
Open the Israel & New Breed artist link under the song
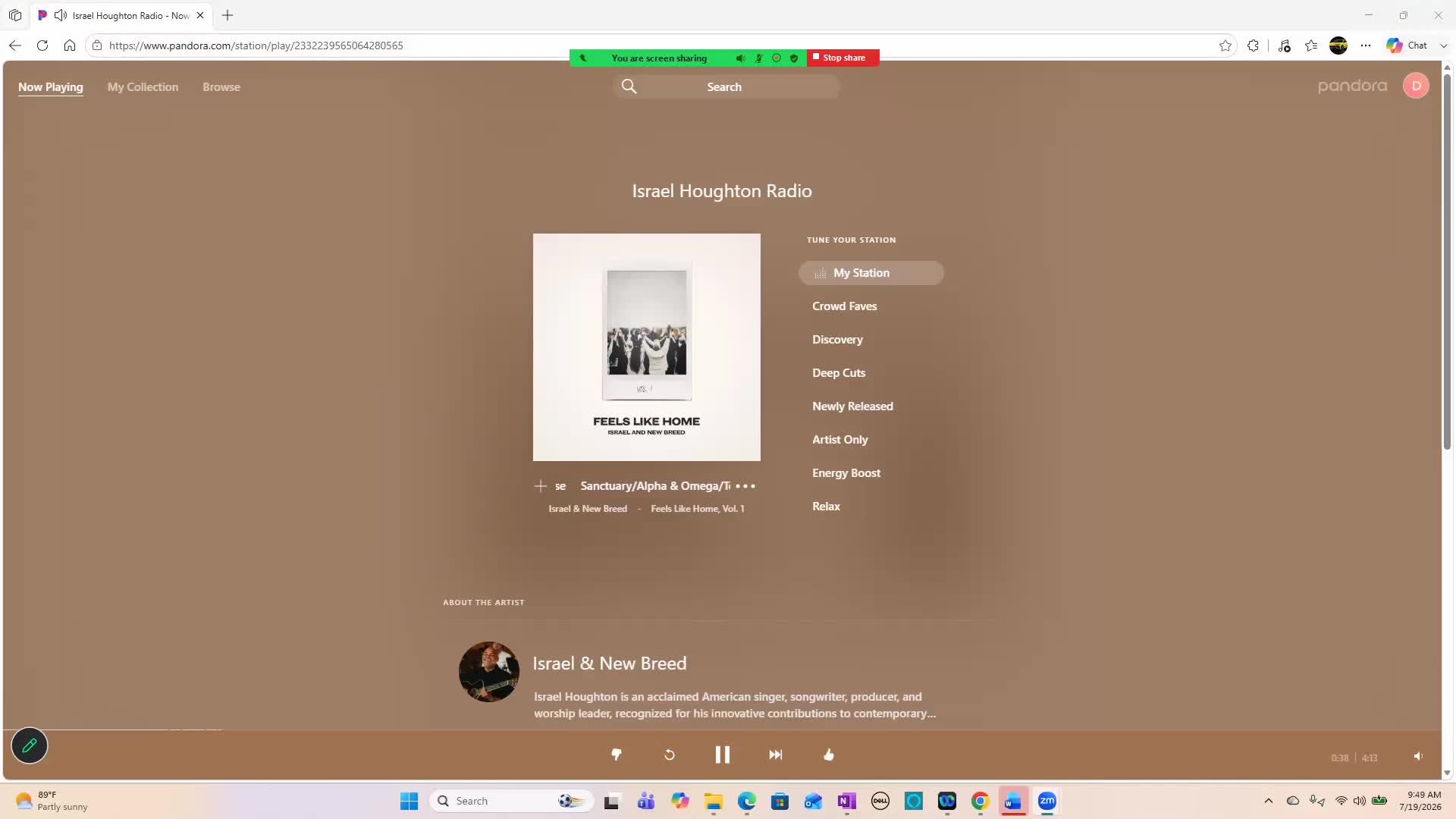(x=588, y=509)
